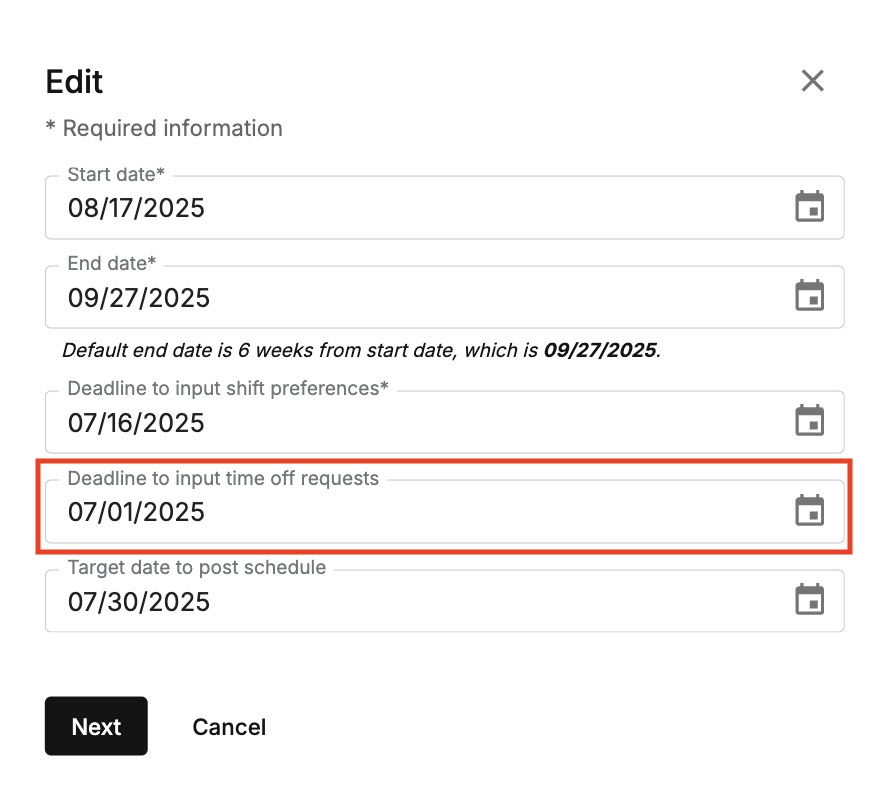Focus the Start date value 08/17/2025
This screenshot has width=894, height=802.
[x=136, y=208]
